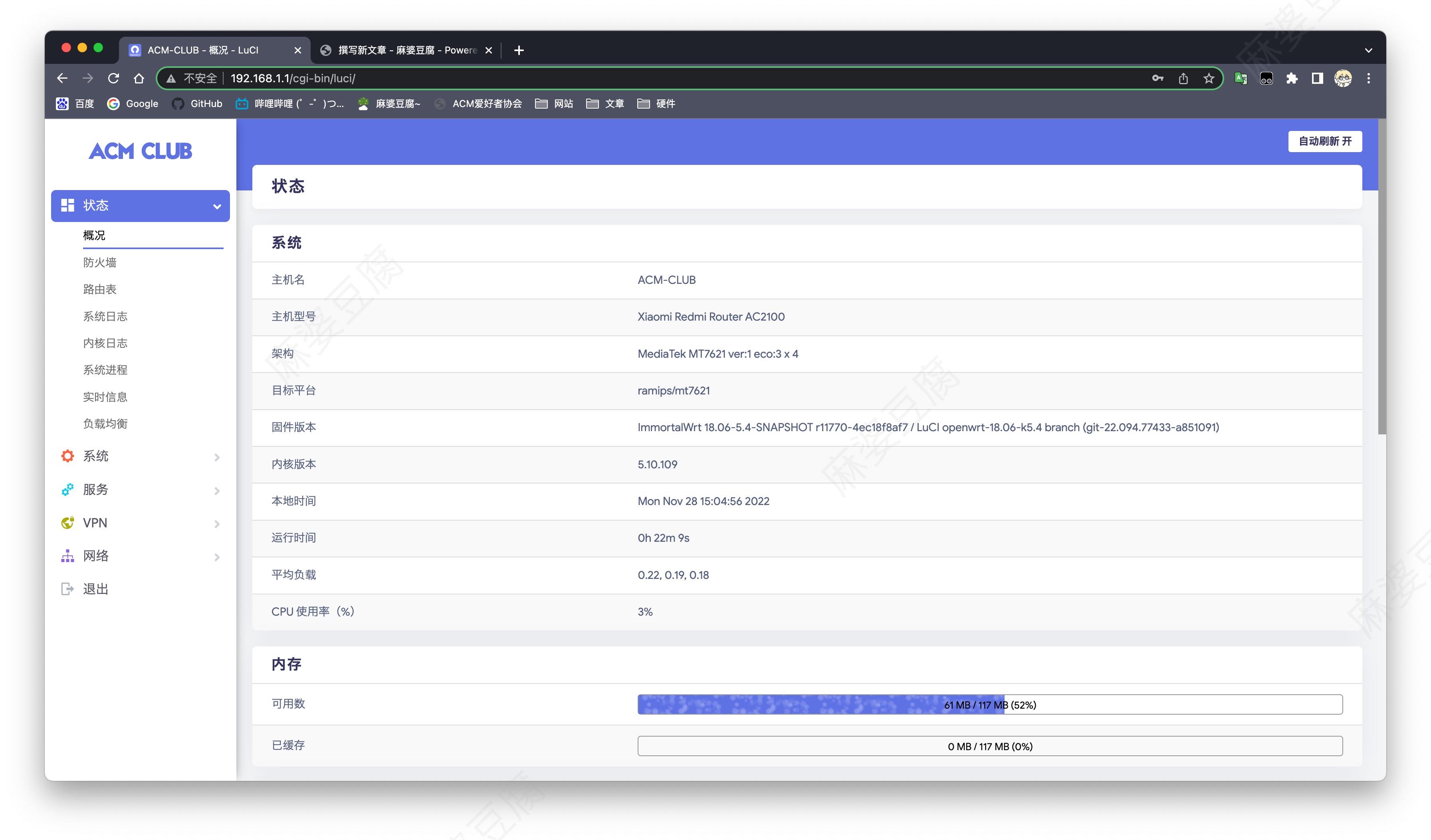This screenshot has width=1431, height=840.
Task: Click the 已缓存 memory progress bar
Action: [990, 746]
